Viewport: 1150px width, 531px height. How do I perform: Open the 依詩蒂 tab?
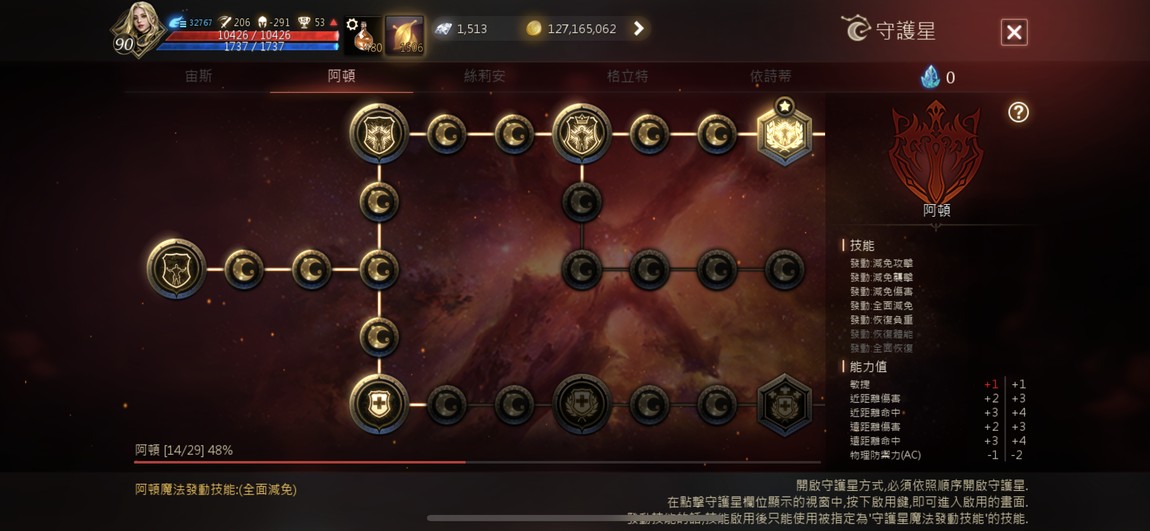coord(770,76)
